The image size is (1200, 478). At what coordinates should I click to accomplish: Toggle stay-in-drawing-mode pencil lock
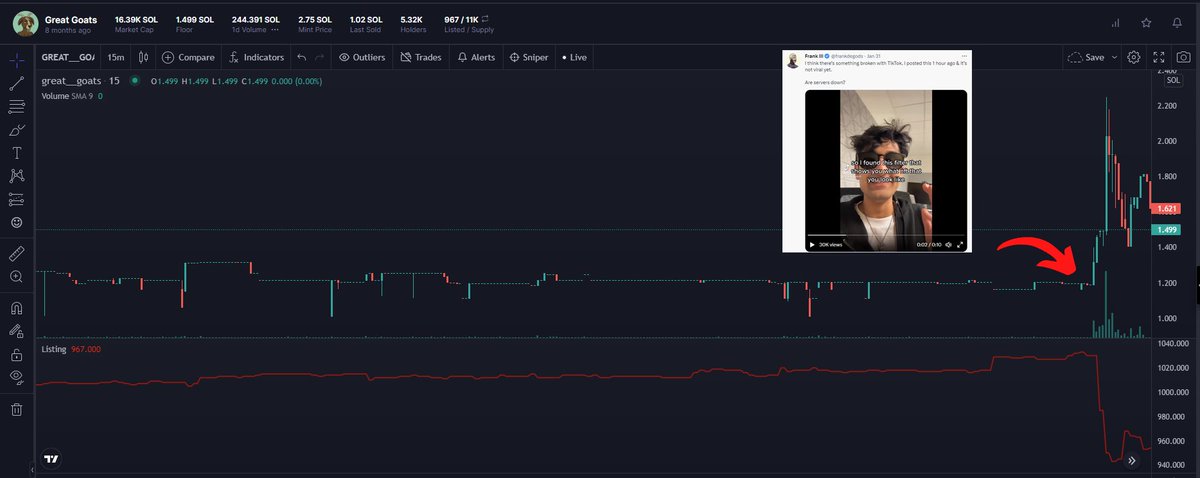(x=16, y=331)
